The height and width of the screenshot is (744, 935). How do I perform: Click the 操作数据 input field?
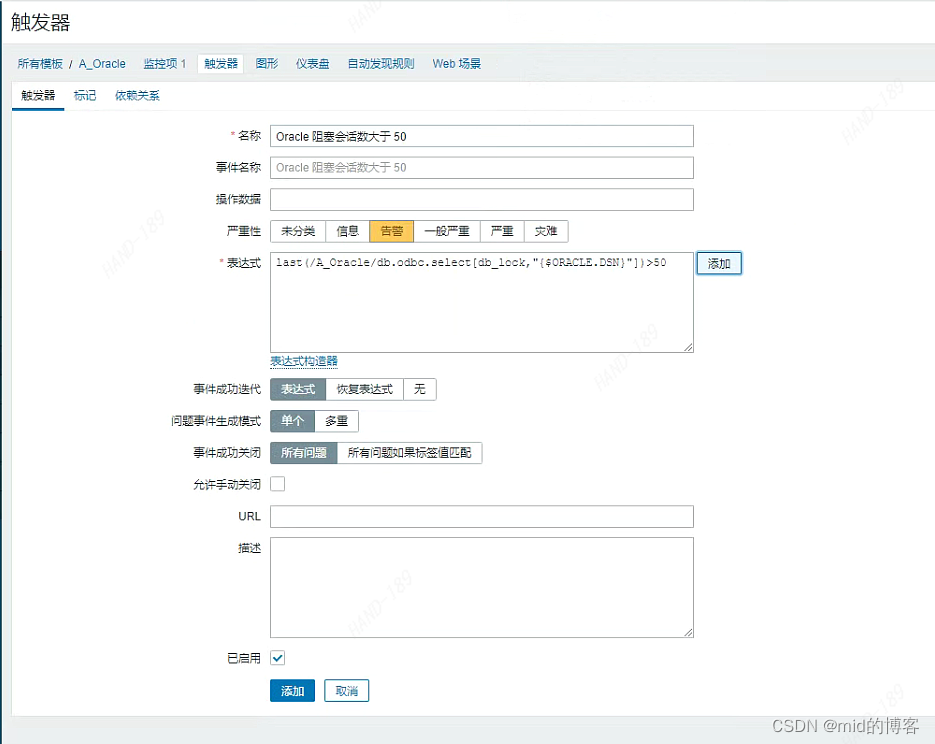pyautogui.click(x=482, y=200)
